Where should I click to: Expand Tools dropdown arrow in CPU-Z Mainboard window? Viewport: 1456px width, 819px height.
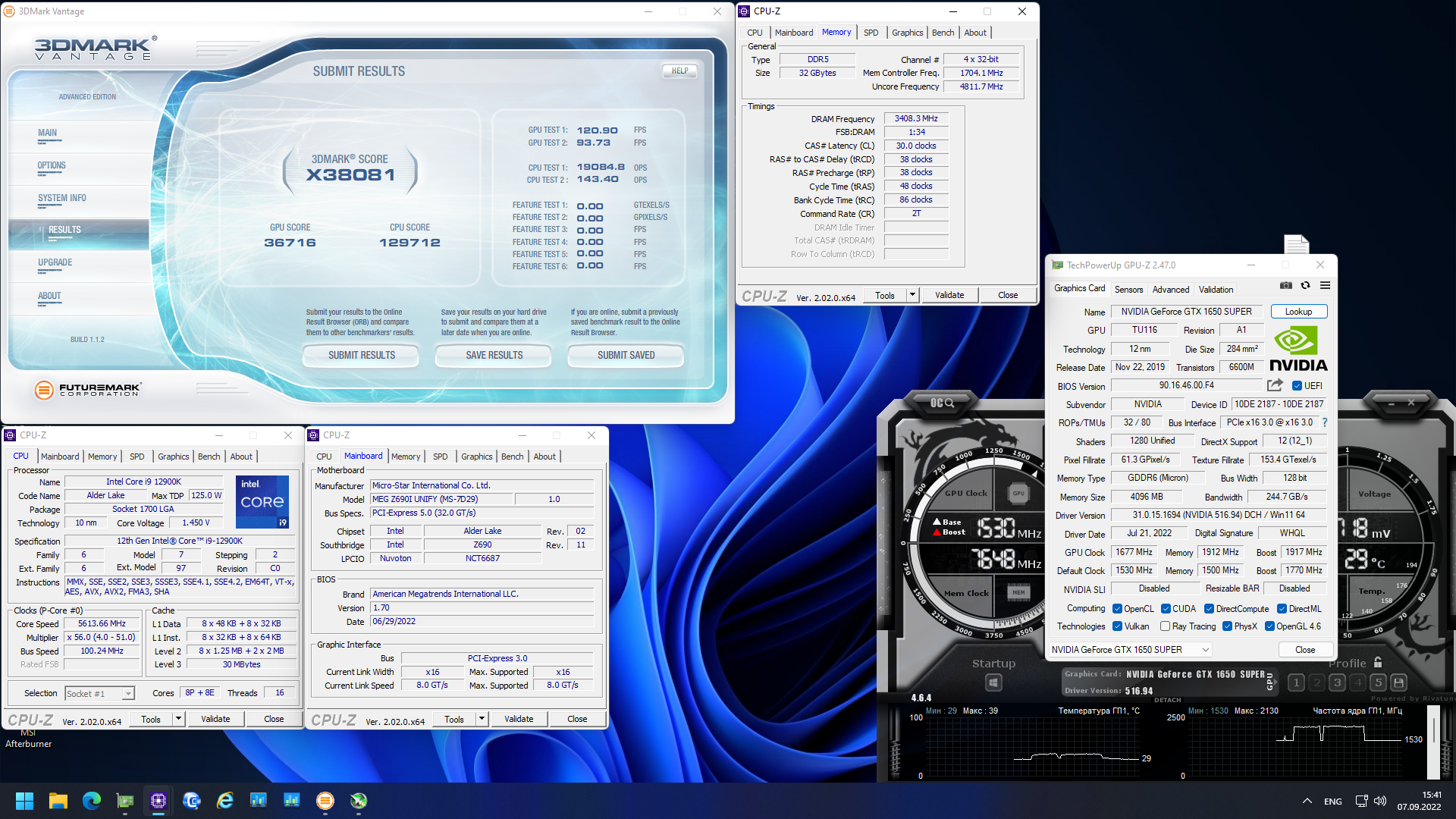coord(482,719)
